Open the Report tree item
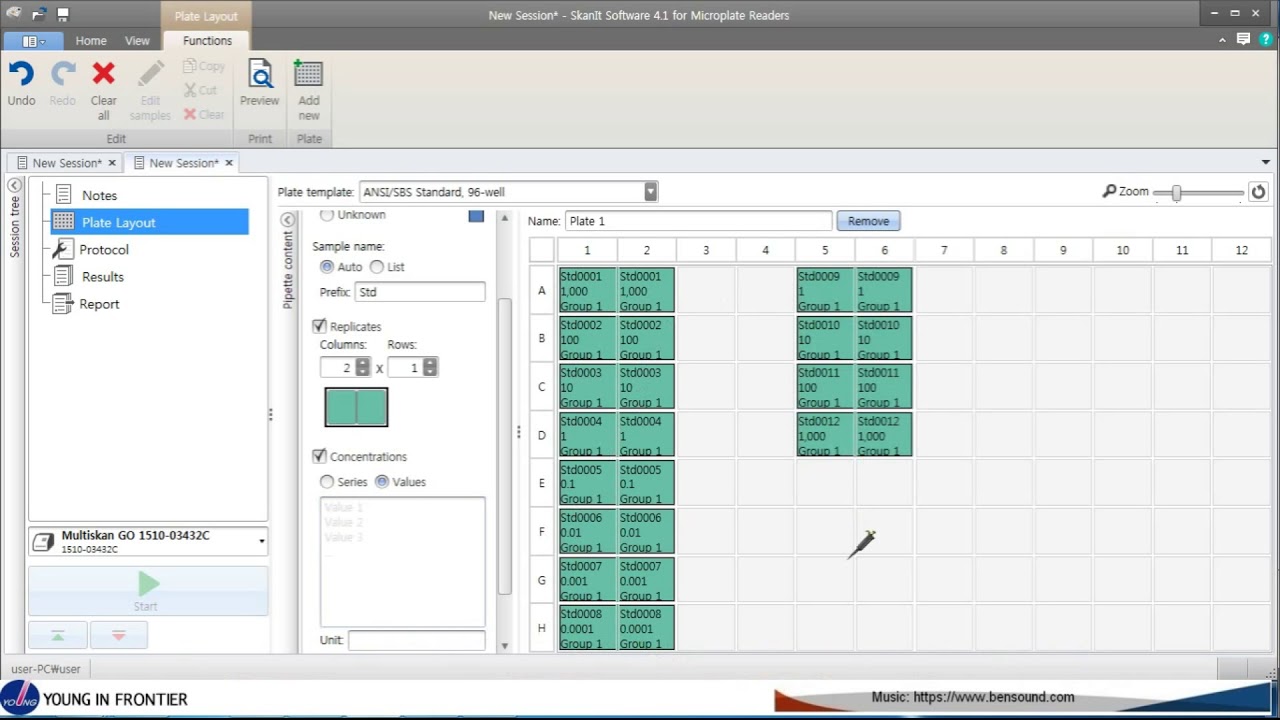1280x720 pixels. coord(99,304)
